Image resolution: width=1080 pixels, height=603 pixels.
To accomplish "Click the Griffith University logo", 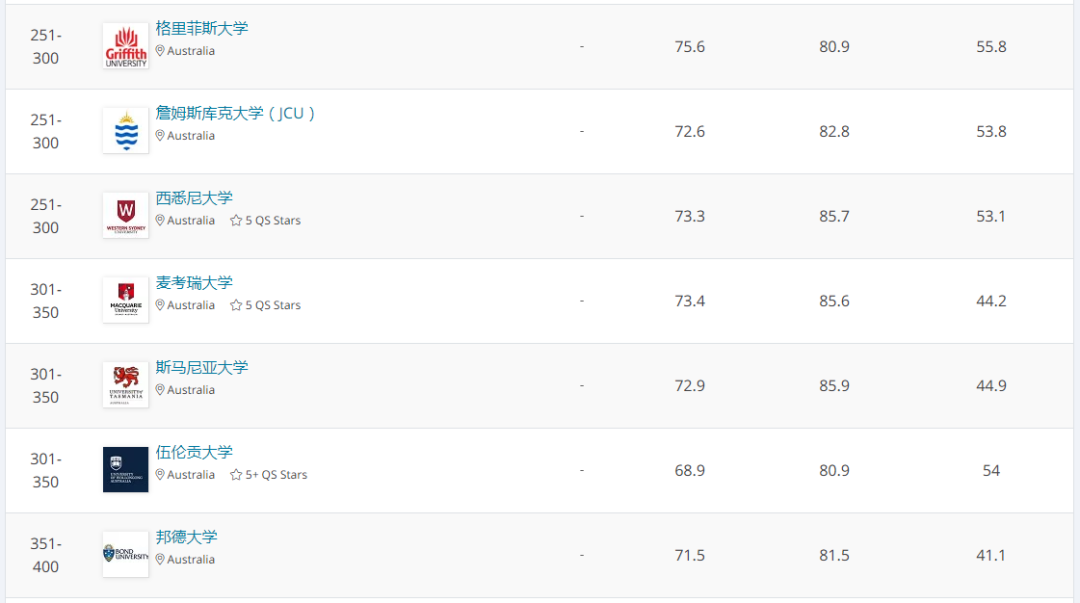I will pyautogui.click(x=125, y=46).
